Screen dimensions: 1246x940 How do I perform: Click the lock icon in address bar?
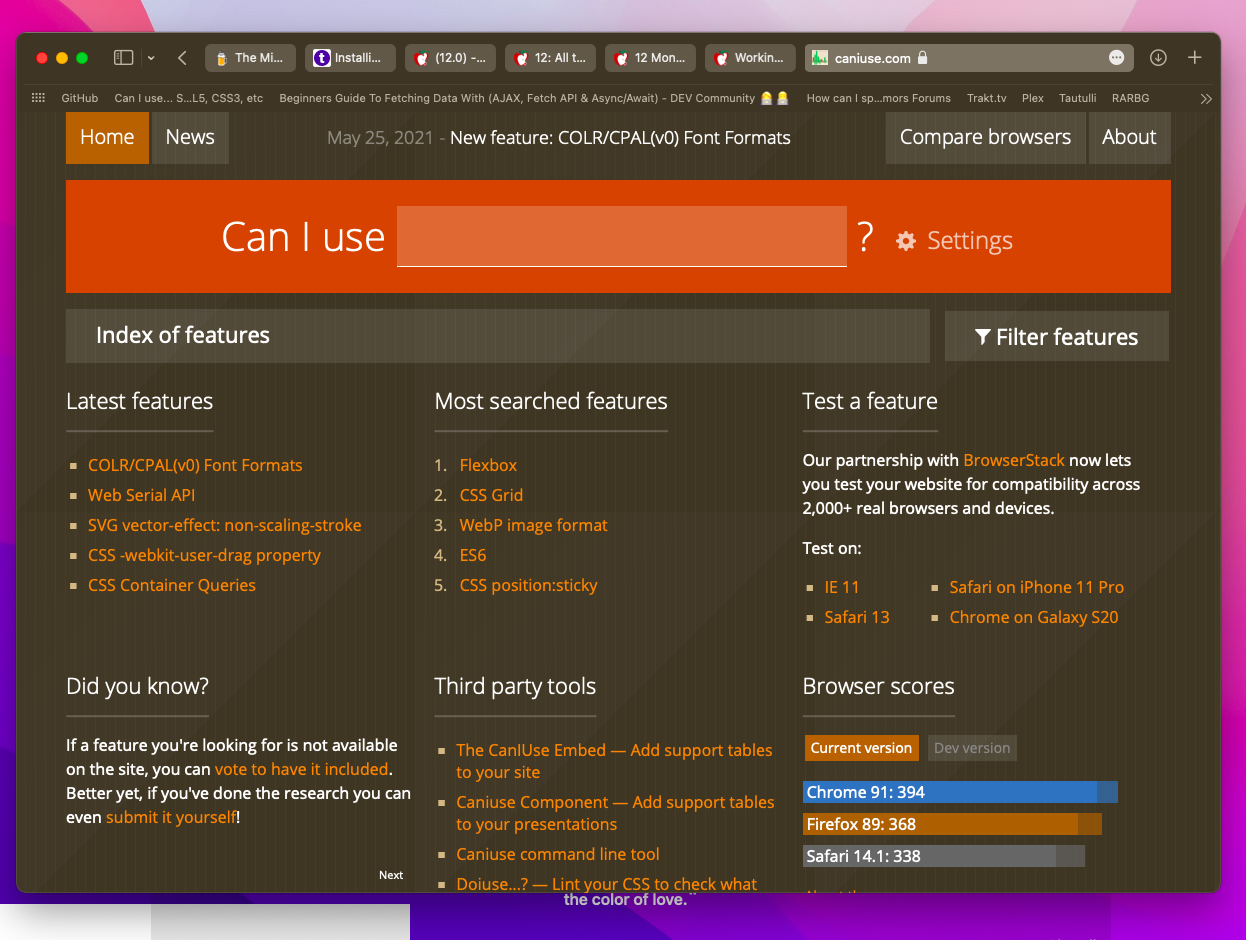pyautogui.click(x=923, y=58)
